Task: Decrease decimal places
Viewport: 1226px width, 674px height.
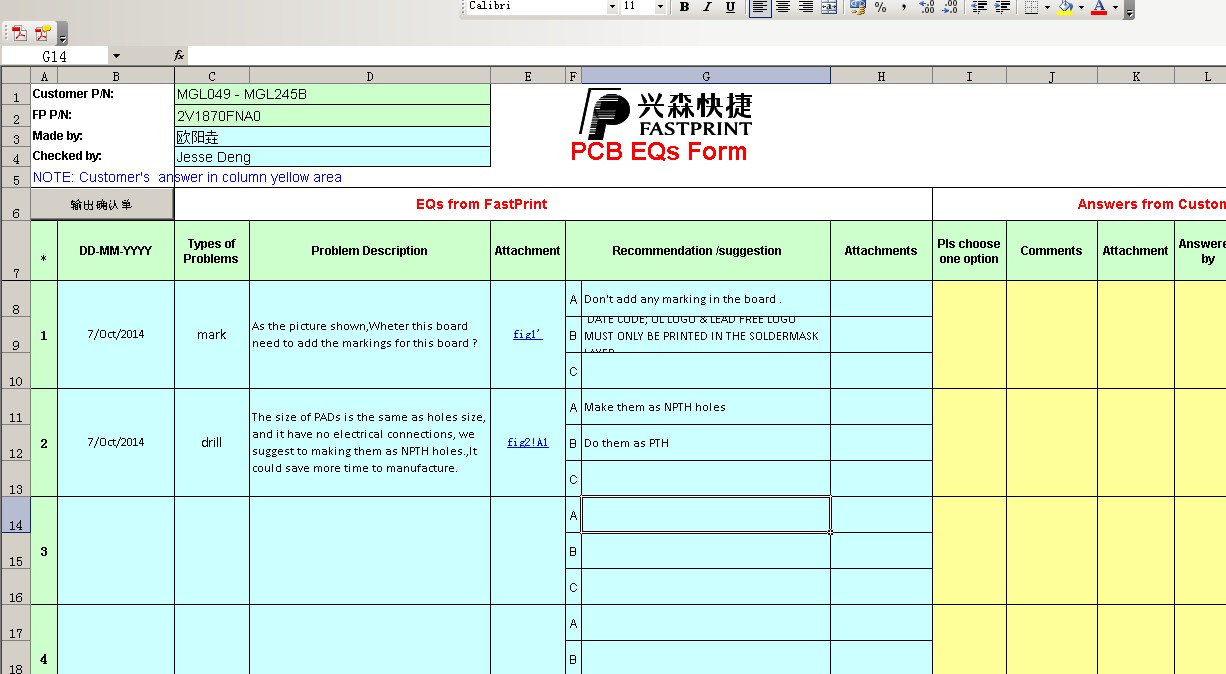Action: (x=950, y=7)
